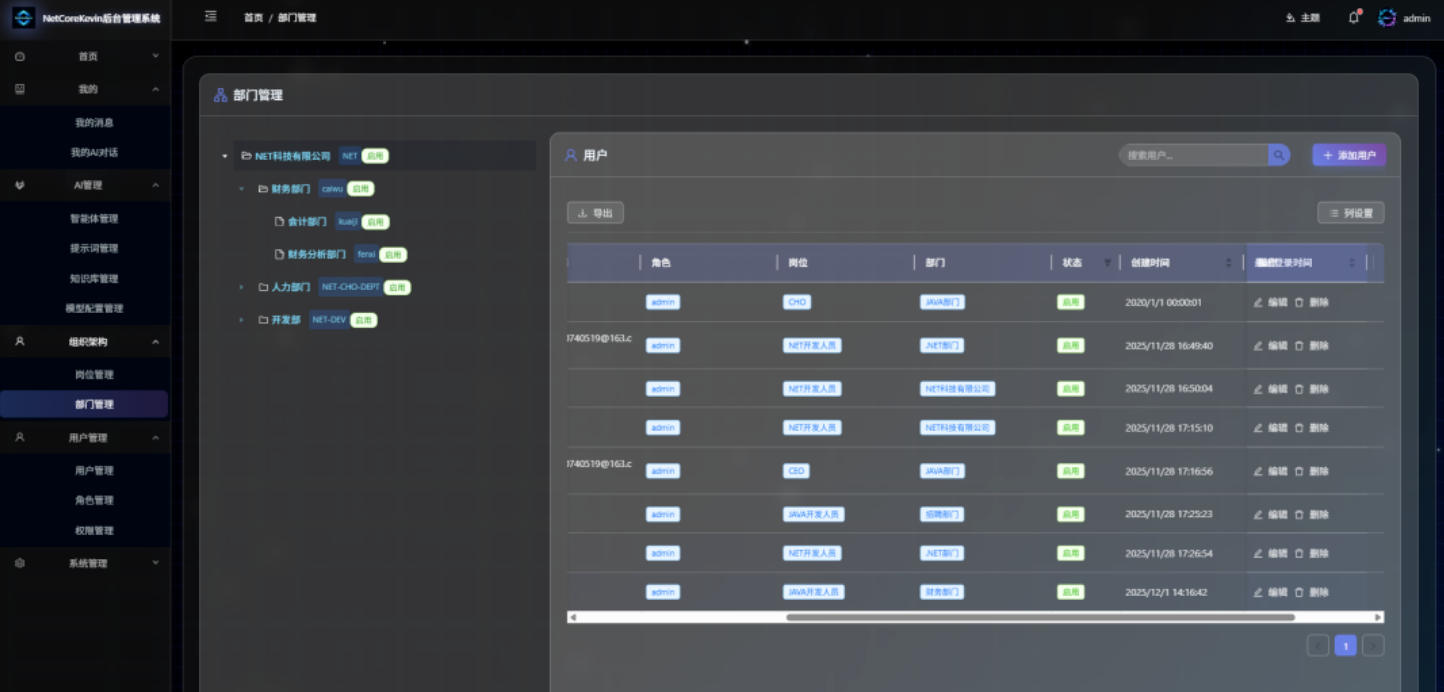
Task: Click edit pencil icon in first user row
Action: tap(1258, 302)
